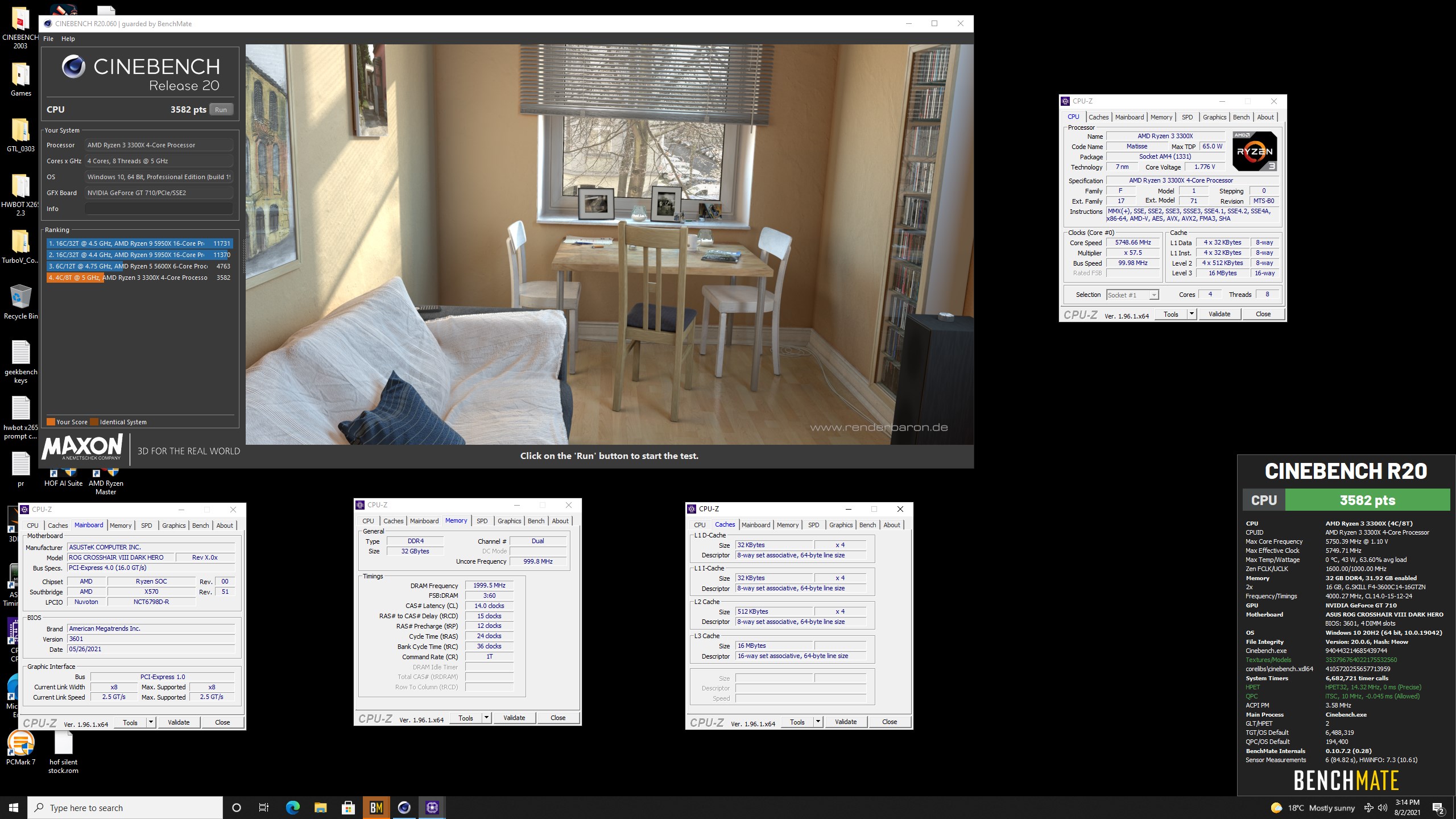Select first 5950X ranking entry scoring 11731
This screenshot has width=1456, height=819.
click(139, 243)
